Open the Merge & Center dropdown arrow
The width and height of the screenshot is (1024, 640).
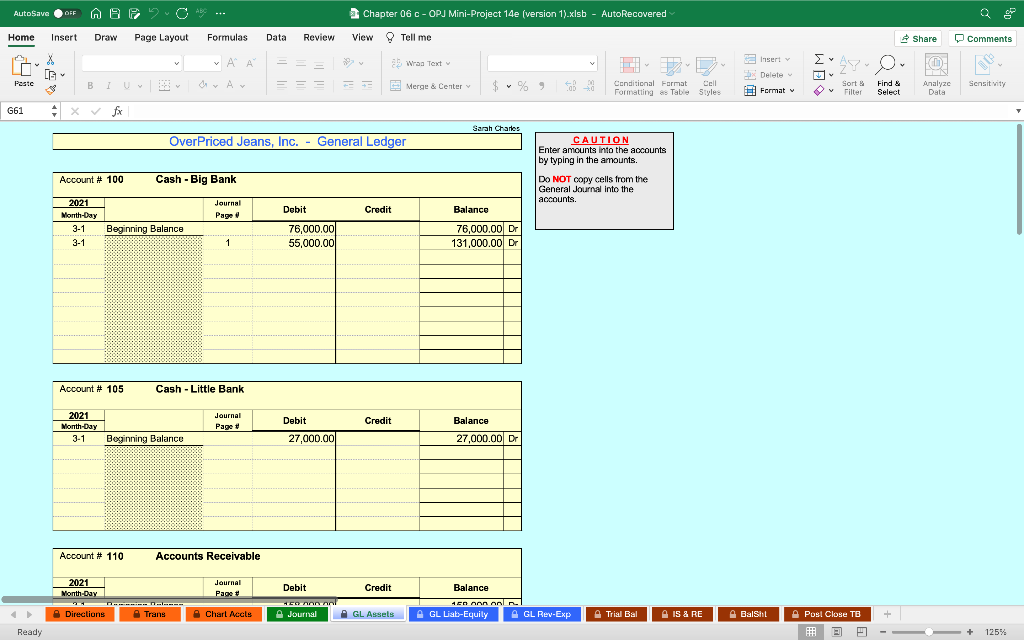[468, 86]
